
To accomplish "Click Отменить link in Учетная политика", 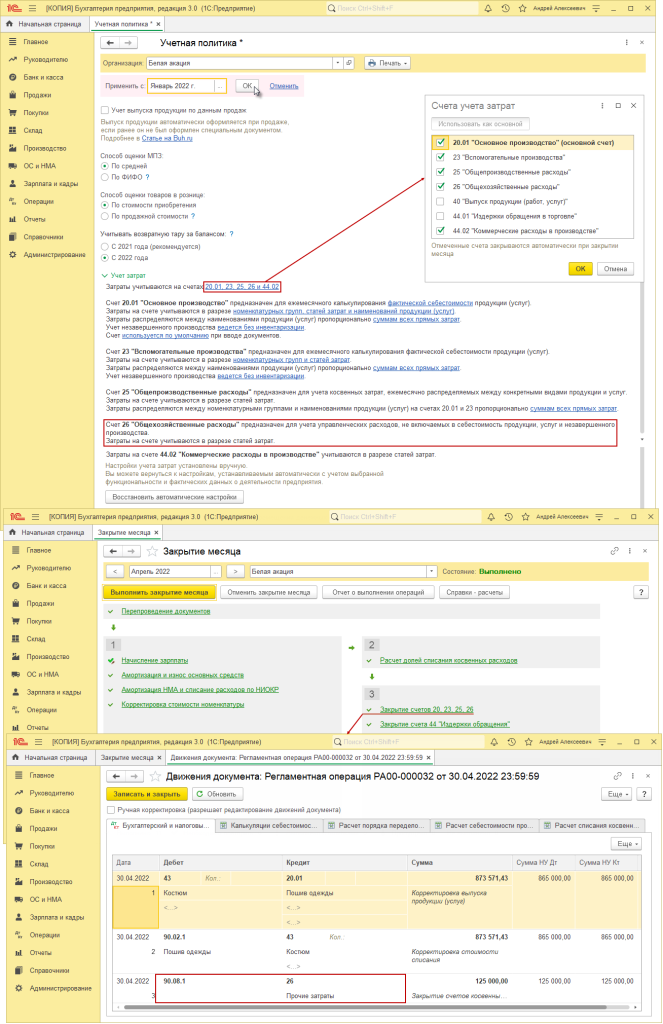I will coord(283,86).
